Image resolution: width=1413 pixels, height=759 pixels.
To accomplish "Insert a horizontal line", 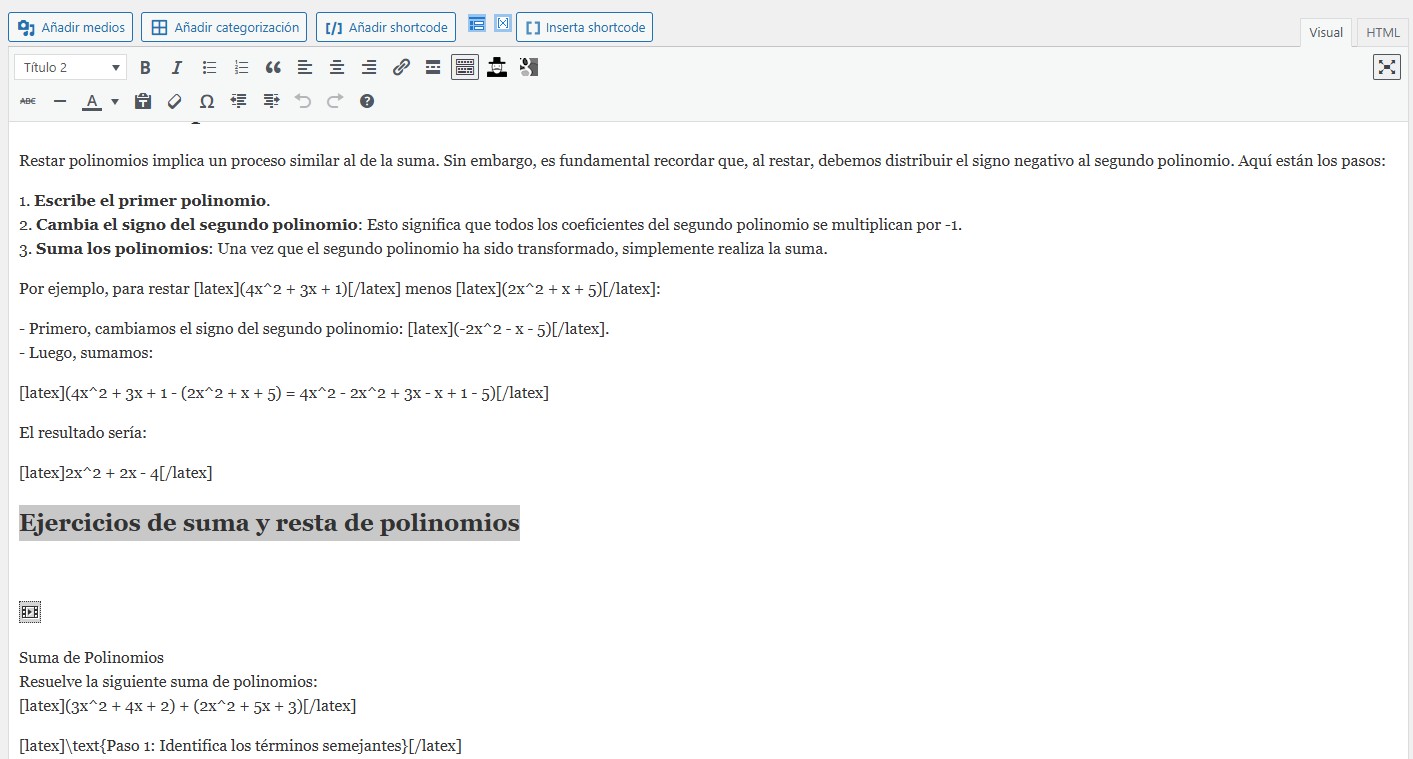I will click(x=60, y=101).
